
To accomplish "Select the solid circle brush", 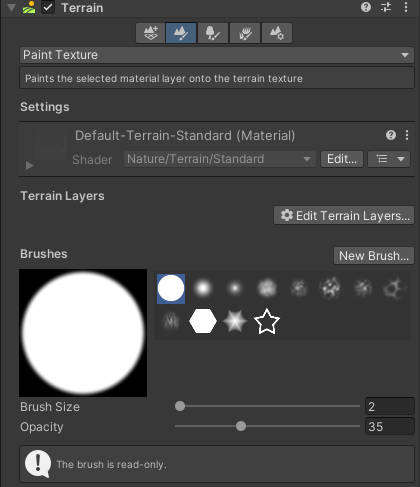I will coord(171,289).
